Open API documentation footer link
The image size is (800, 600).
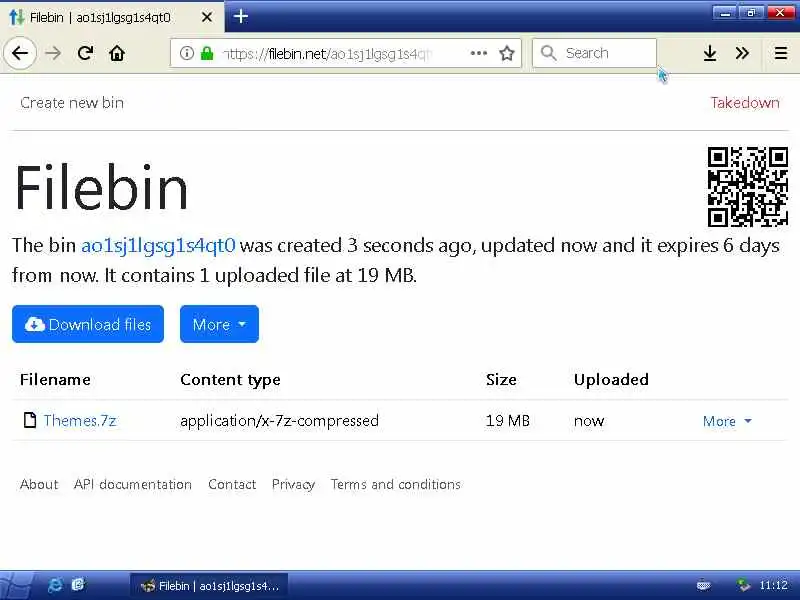pos(133,484)
